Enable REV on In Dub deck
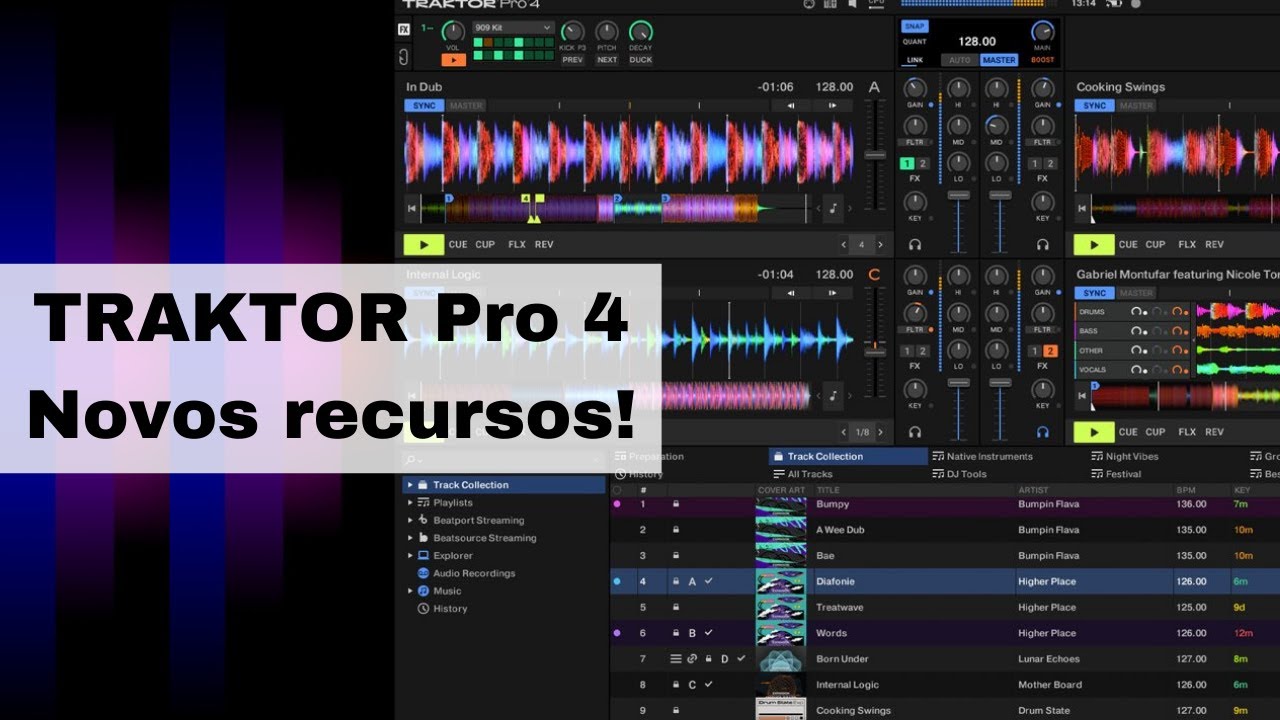The image size is (1280, 720). tap(544, 244)
